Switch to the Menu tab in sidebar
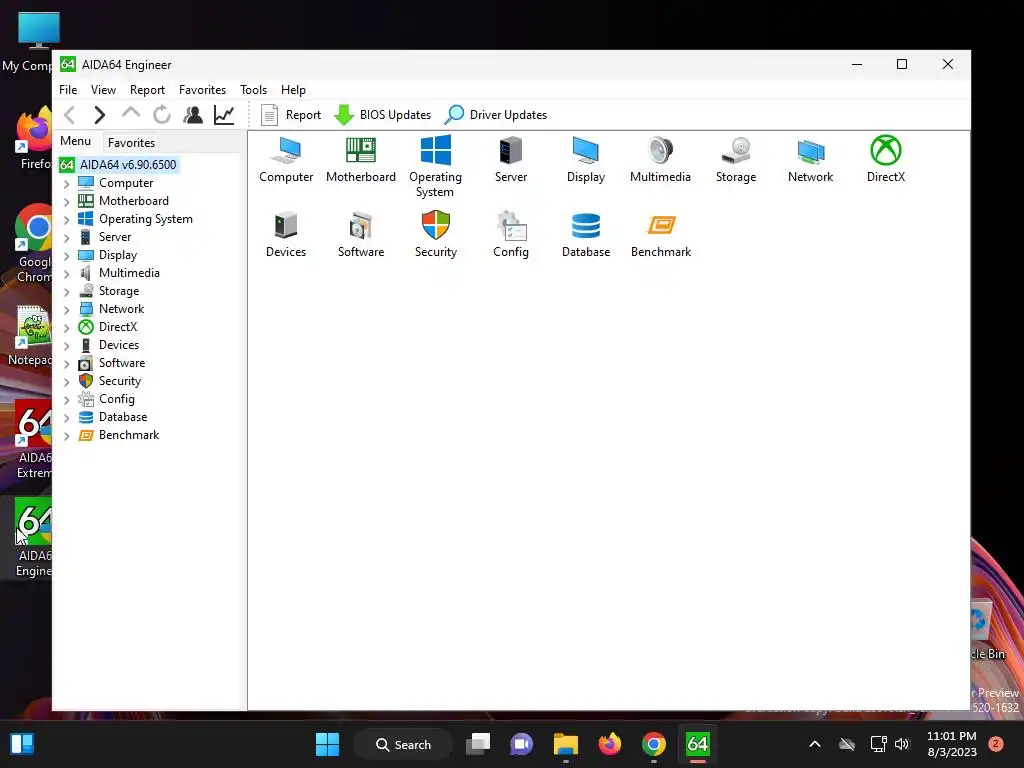 [76, 141]
